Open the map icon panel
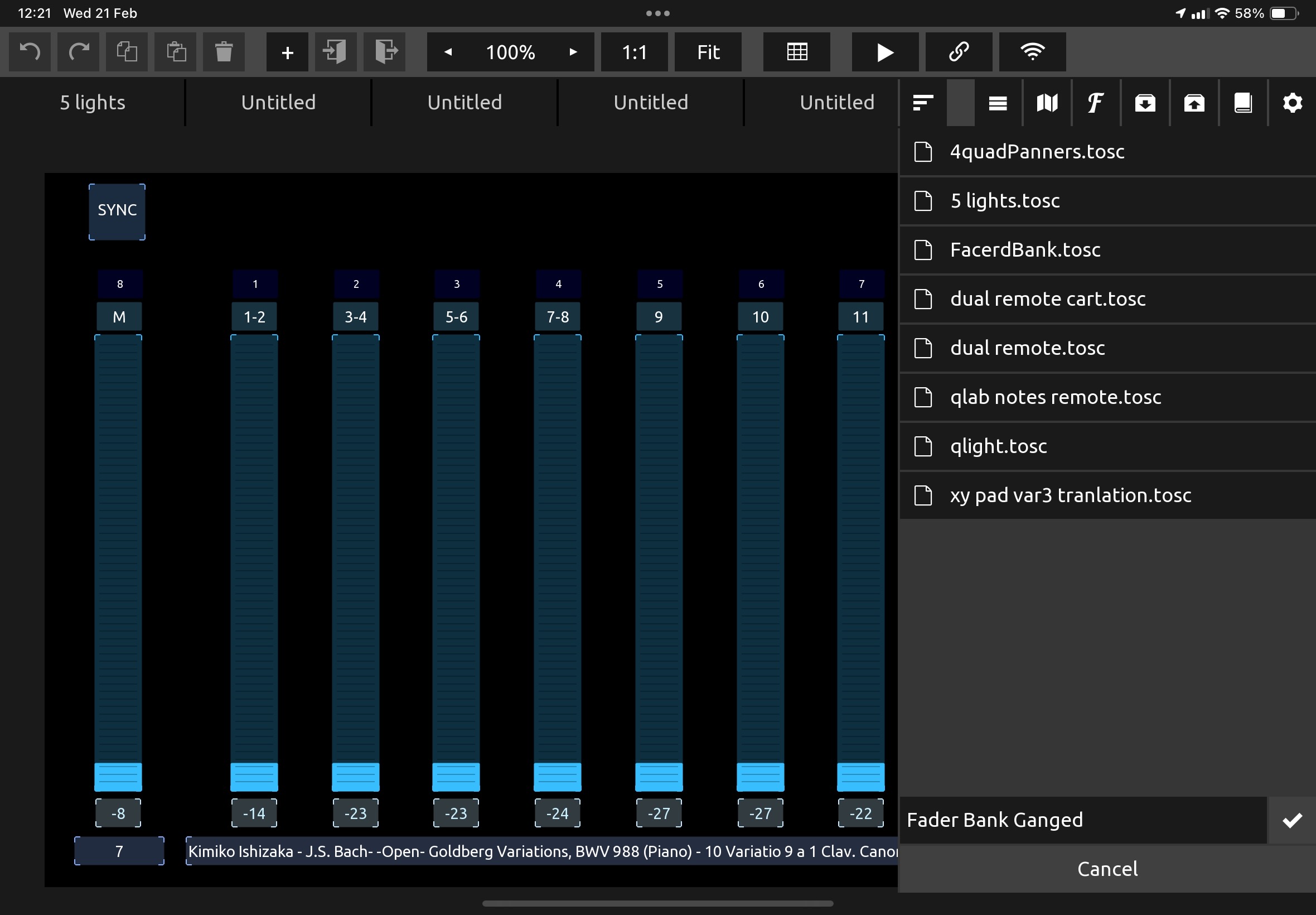Image resolution: width=1316 pixels, height=915 pixels. 1047,103
